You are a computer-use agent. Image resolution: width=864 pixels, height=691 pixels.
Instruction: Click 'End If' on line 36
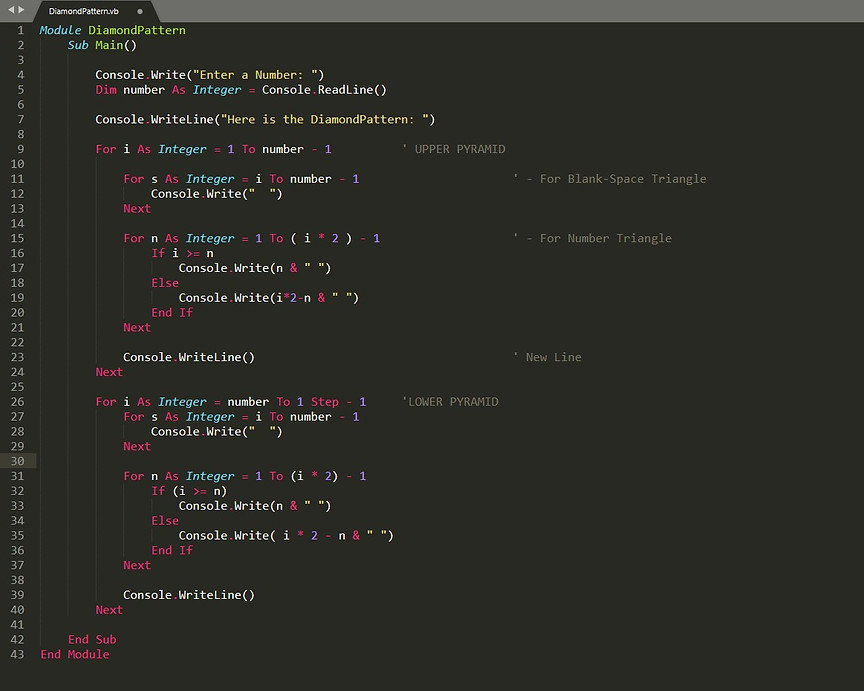pyautogui.click(x=172, y=551)
